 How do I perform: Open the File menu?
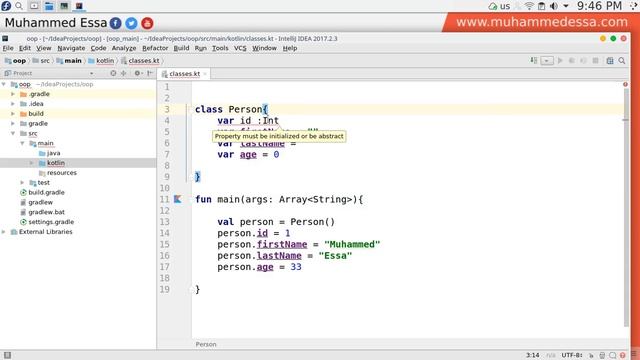coord(8,48)
